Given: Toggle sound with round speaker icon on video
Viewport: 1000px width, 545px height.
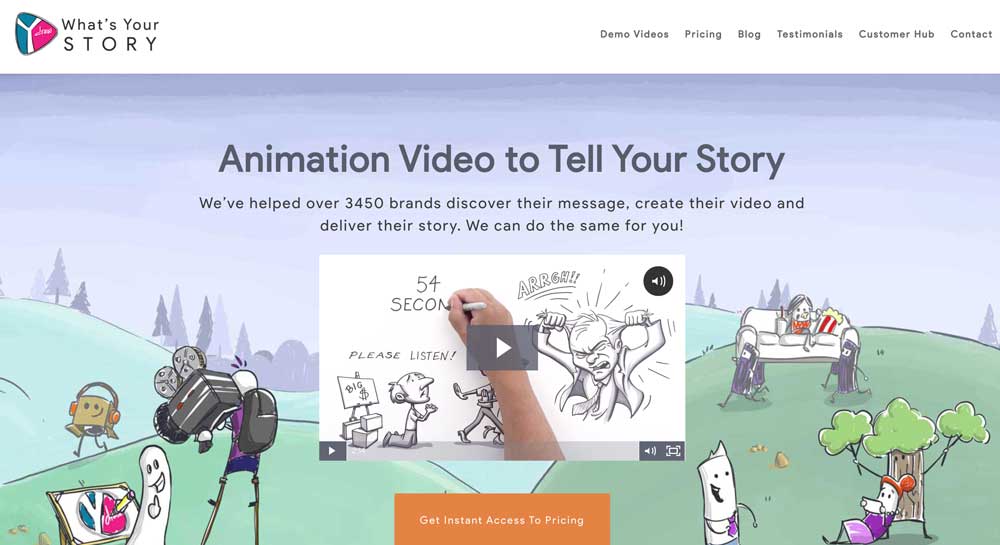Looking at the screenshot, I should [658, 281].
